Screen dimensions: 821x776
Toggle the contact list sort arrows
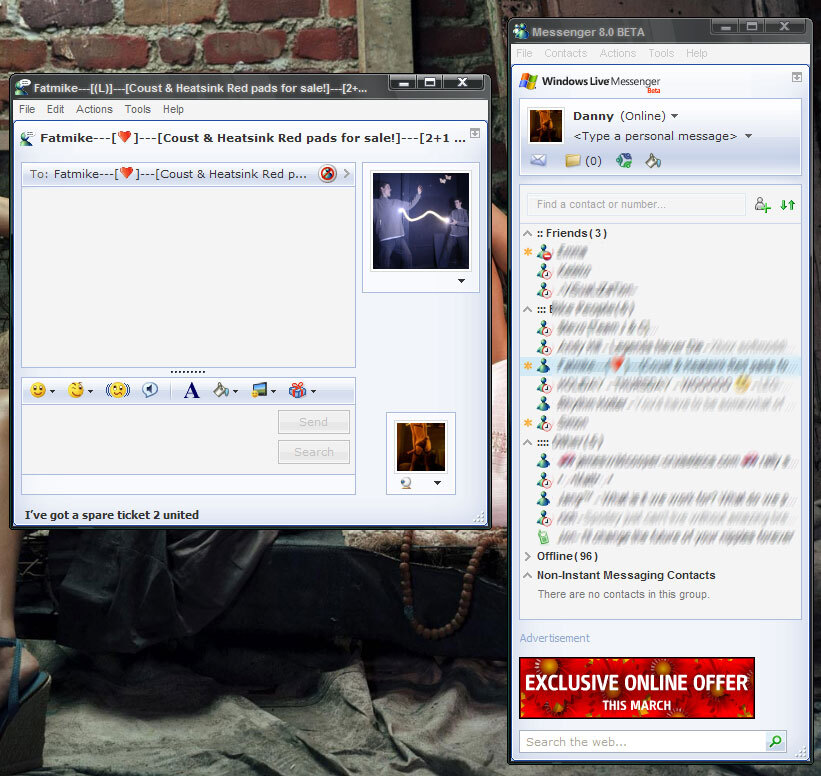click(787, 204)
